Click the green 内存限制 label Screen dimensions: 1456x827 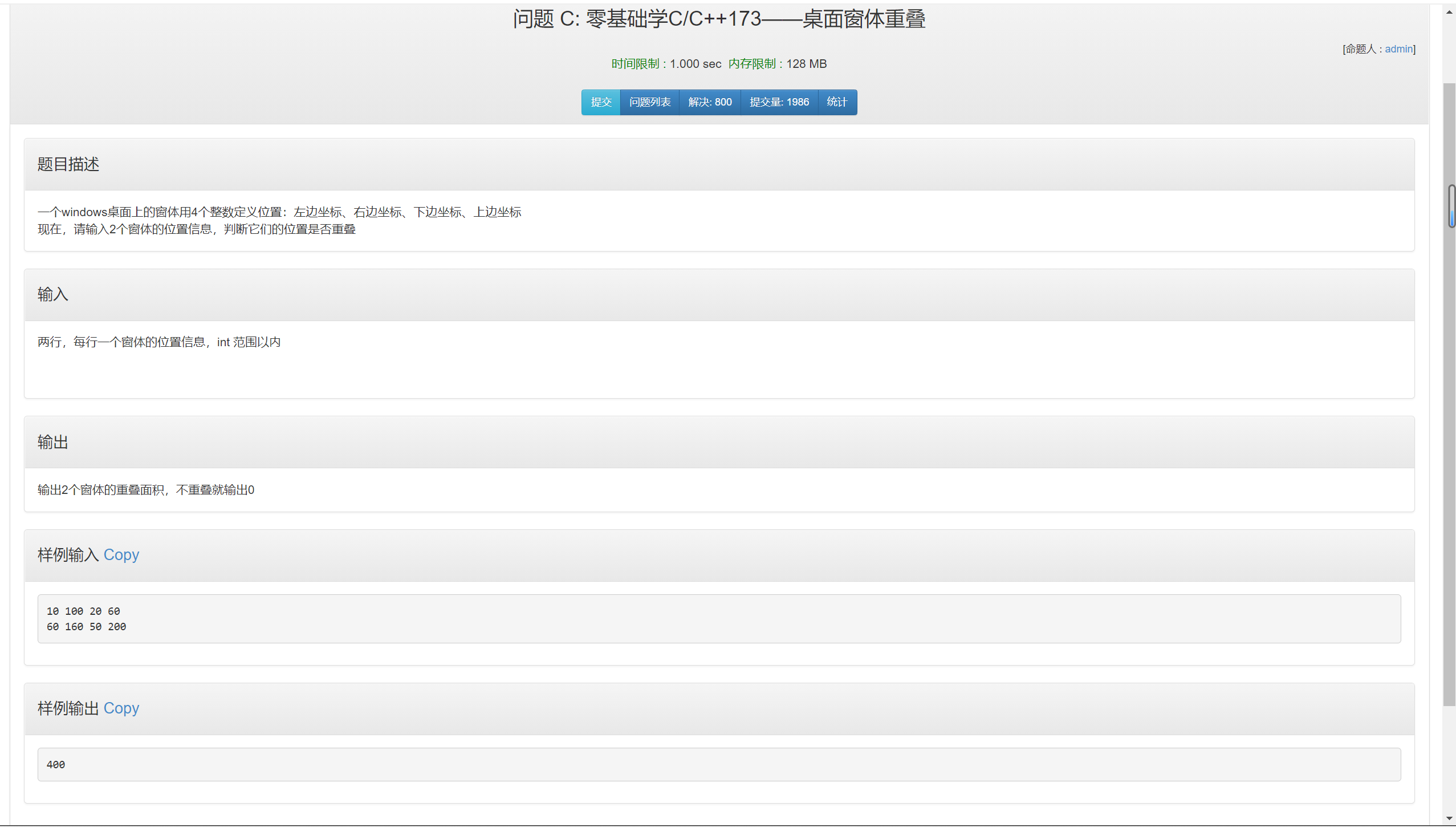[751, 64]
